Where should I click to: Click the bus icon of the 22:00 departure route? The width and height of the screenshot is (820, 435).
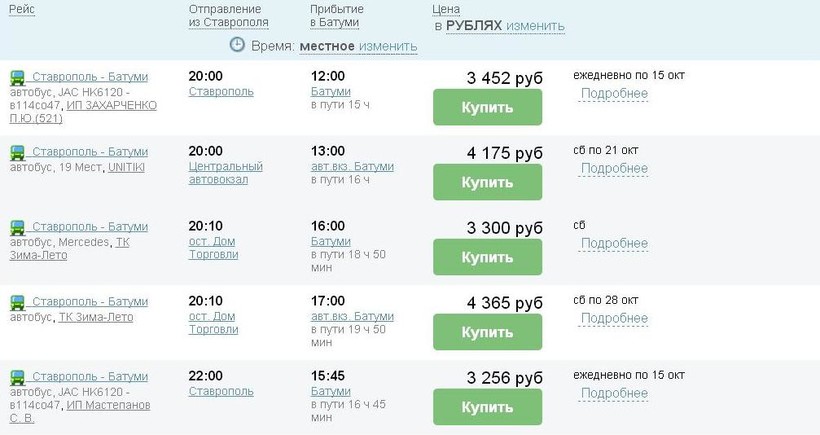point(17,378)
